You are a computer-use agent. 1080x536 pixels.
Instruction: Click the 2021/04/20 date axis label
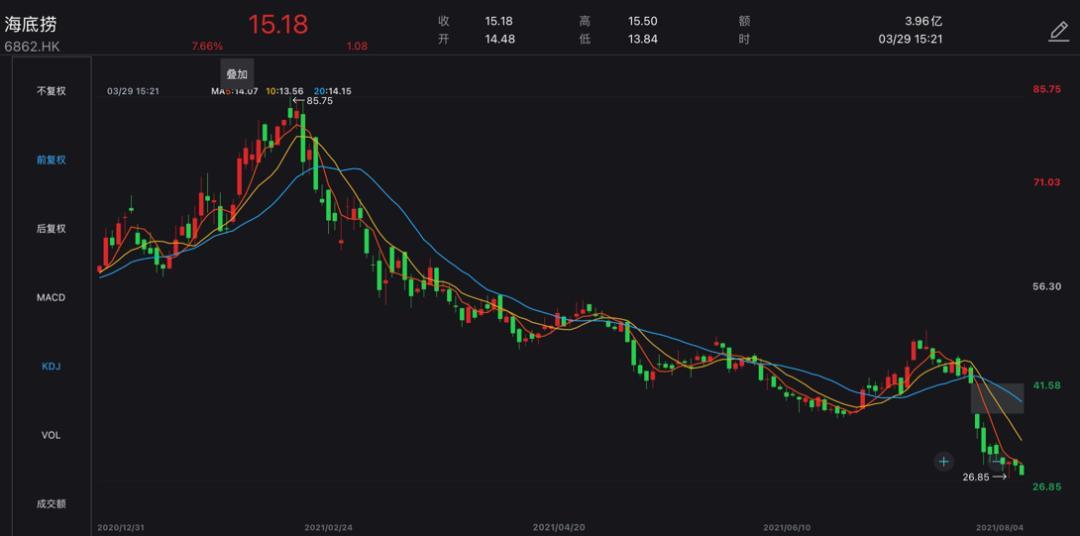[x=558, y=526]
